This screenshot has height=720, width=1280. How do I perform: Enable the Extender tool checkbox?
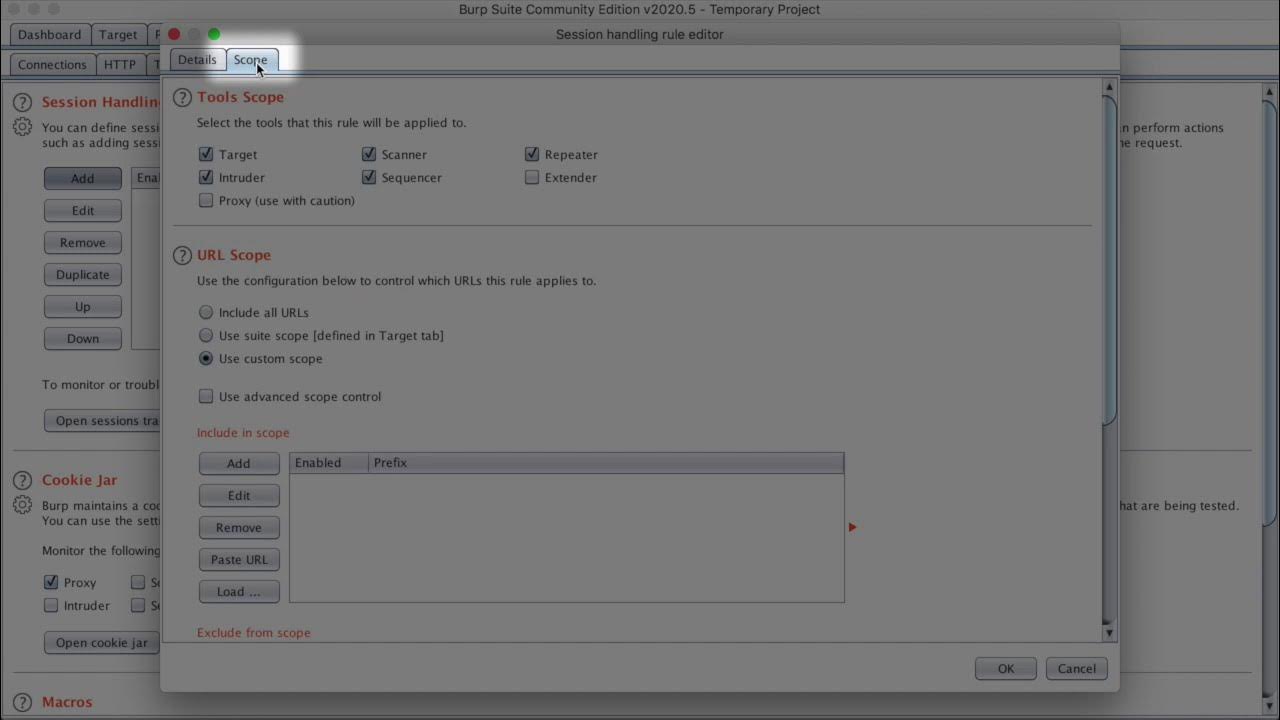[x=532, y=177]
